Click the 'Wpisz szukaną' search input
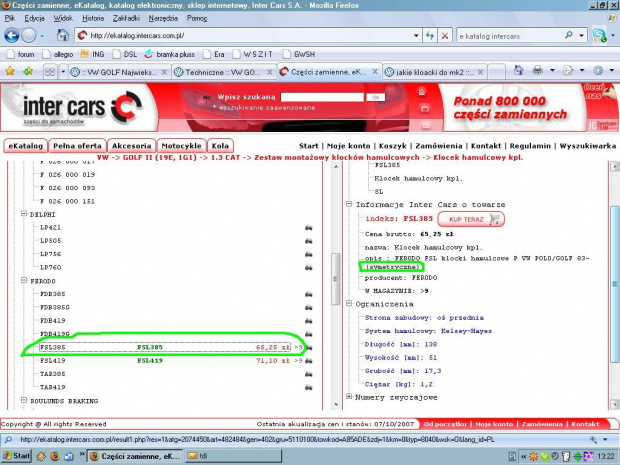Screen dimensions: 620x465 322,97
